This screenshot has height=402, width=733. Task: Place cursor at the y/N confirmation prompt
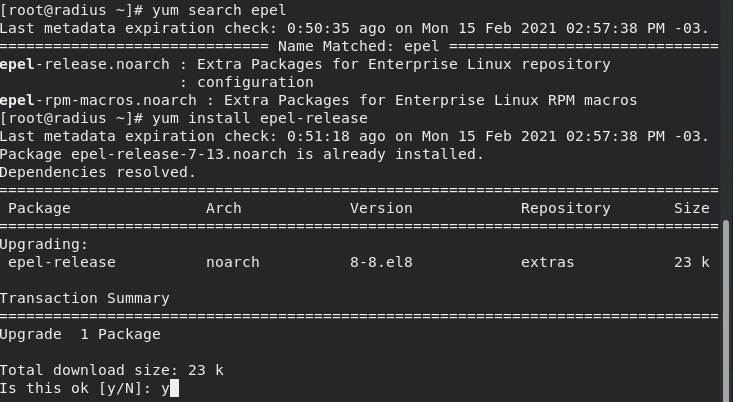click(x=80, y=388)
